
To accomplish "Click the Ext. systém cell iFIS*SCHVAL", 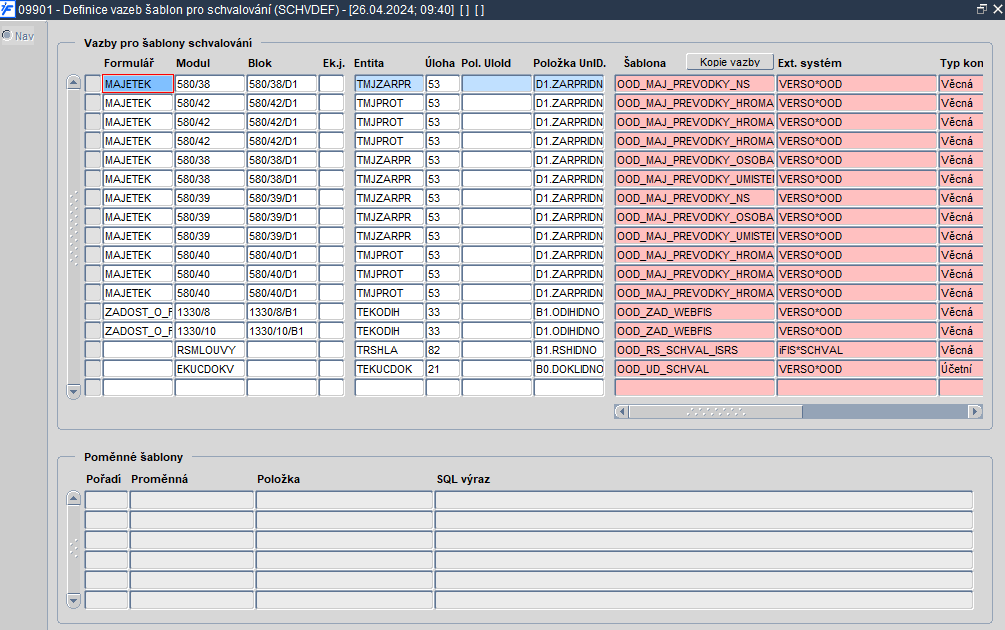I will coord(857,350).
